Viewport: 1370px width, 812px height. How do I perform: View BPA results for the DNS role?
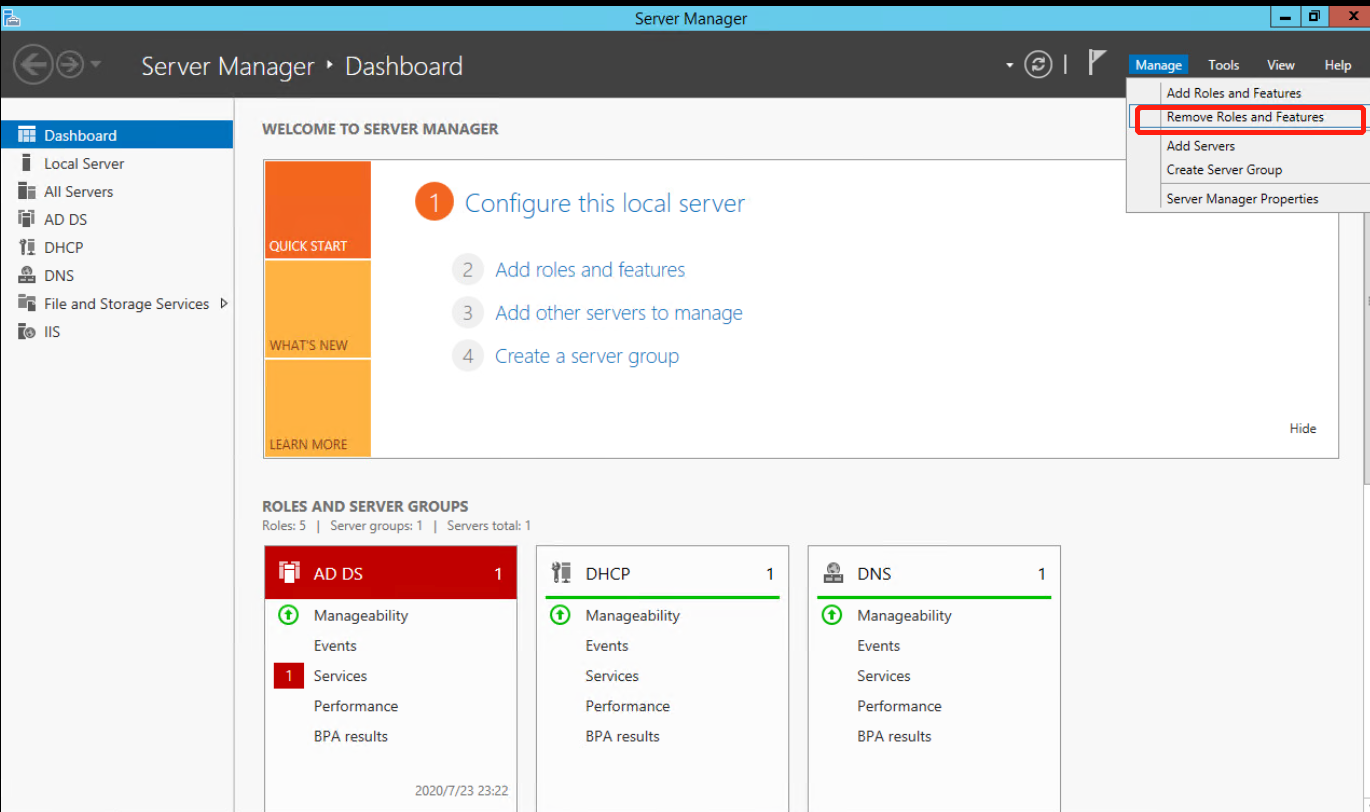895,736
